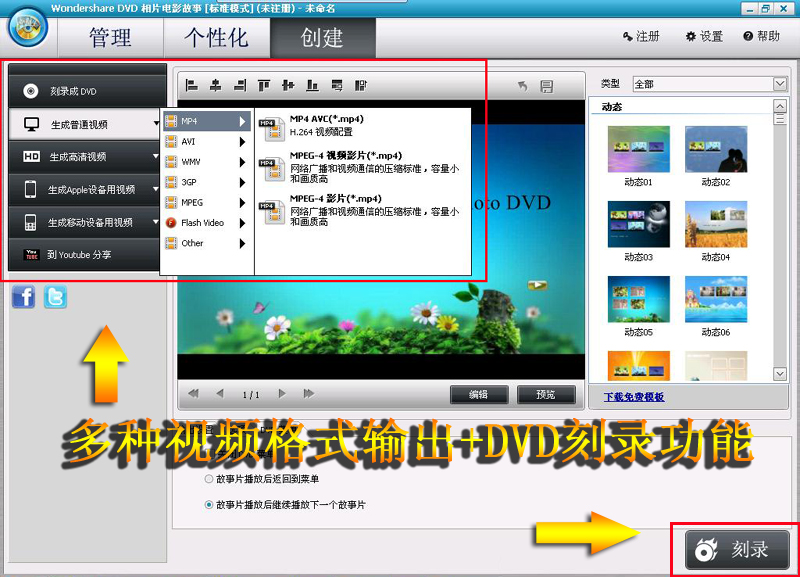Expand 生成移动设备用视频 menu
This screenshot has height=577, width=800.
[85, 222]
